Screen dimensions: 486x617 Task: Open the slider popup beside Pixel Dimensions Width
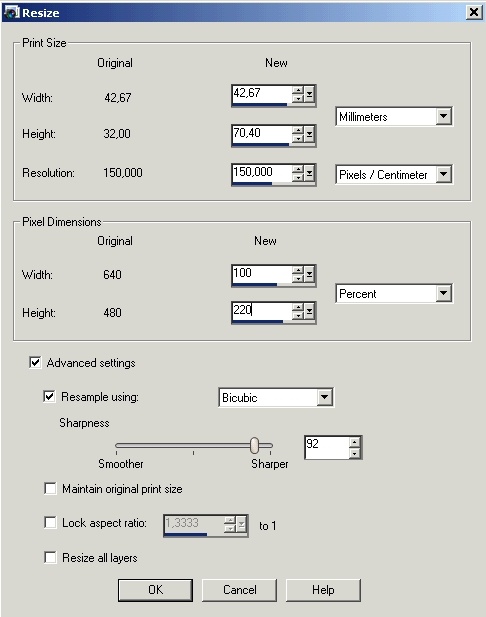309,274
